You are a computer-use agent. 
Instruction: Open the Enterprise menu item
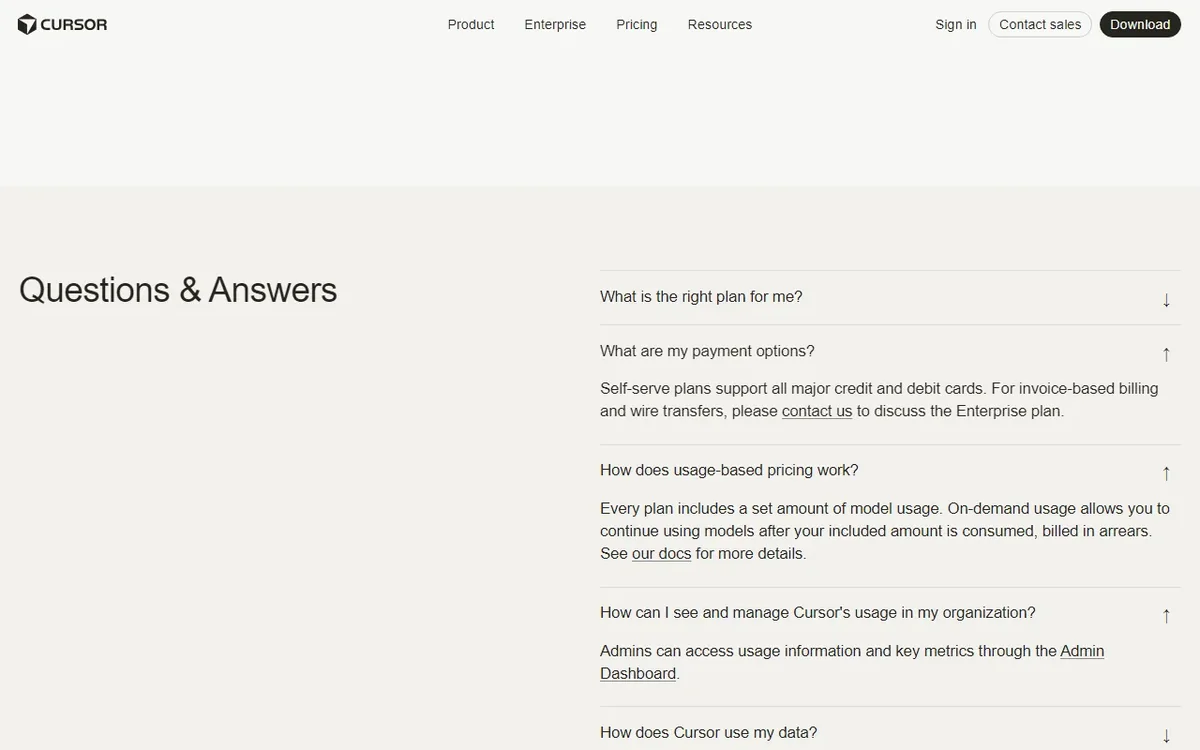click(555, 24)
